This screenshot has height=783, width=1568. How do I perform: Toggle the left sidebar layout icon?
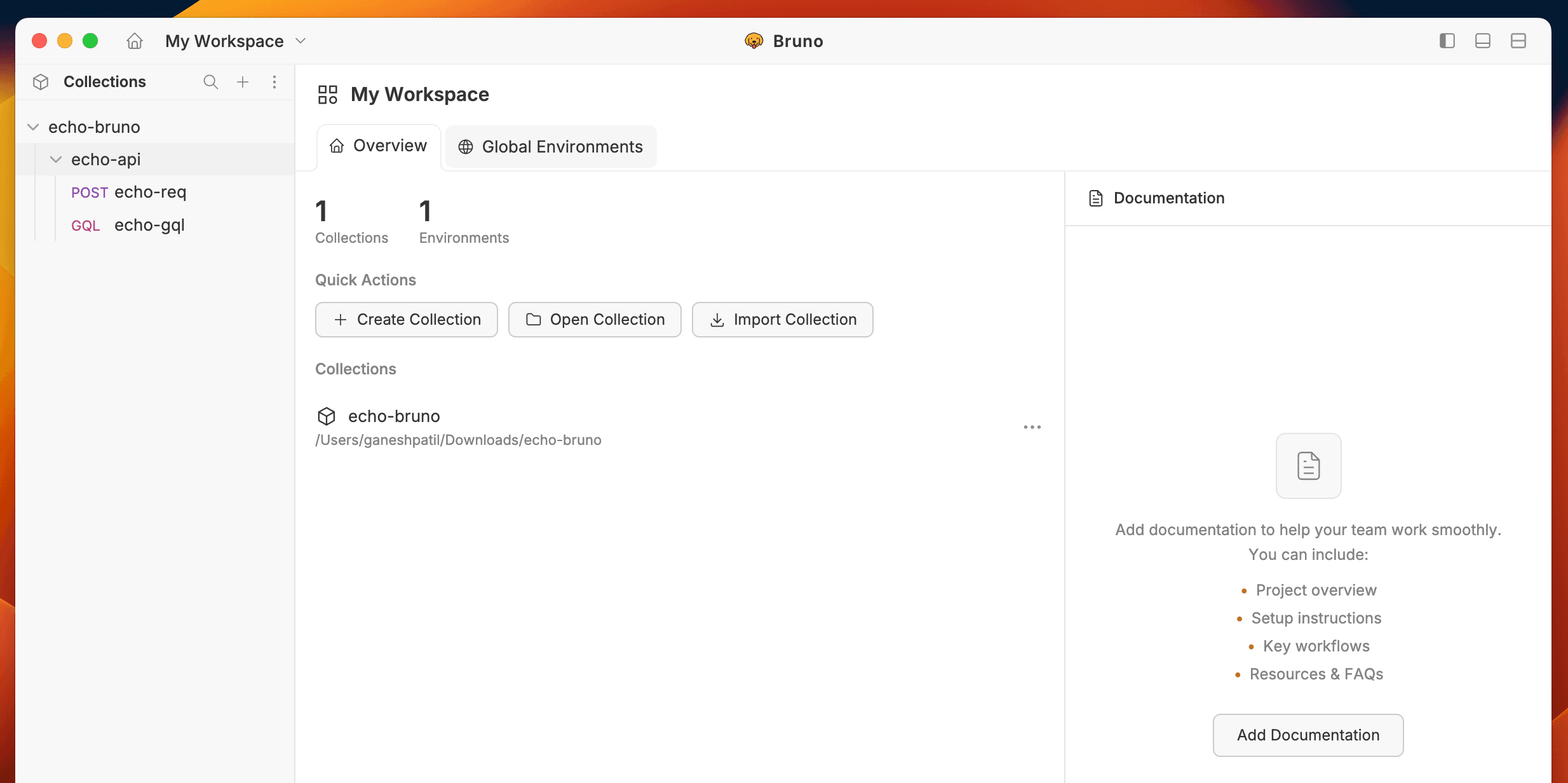point(1446,41)
